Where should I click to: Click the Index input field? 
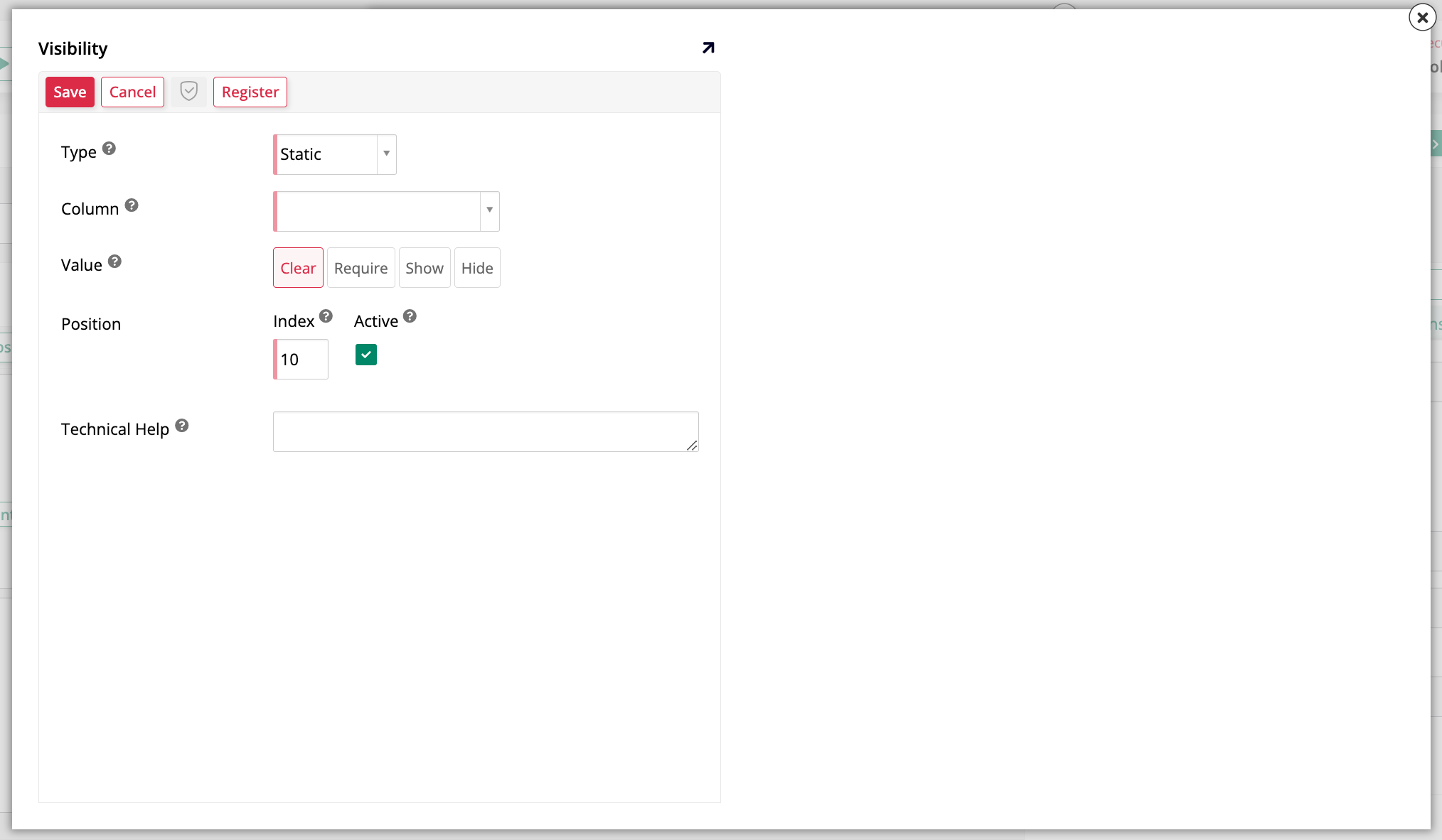coord(302,360)
